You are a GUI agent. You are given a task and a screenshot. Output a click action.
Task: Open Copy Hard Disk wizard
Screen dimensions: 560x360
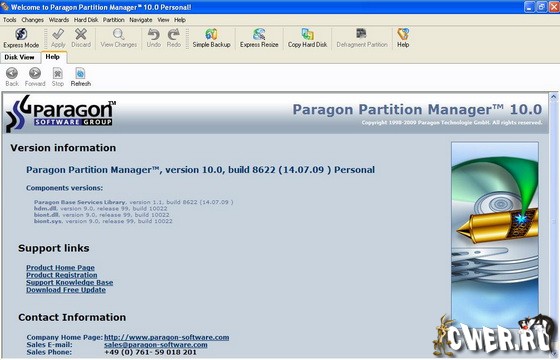tap(308, 38)
